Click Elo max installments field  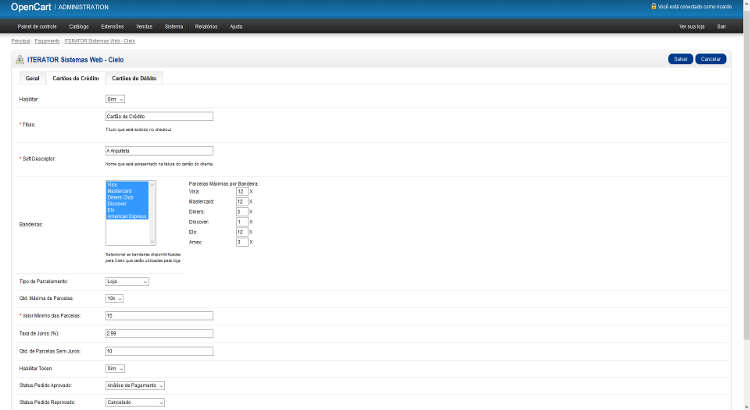pyautogui.click(x=242, y=232)
